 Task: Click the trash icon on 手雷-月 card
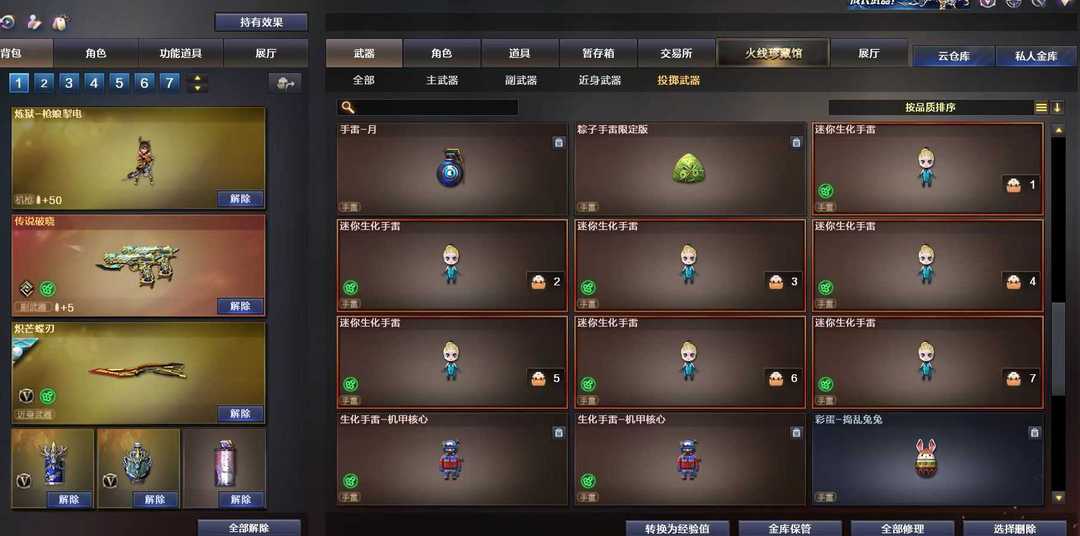[559, 143]
